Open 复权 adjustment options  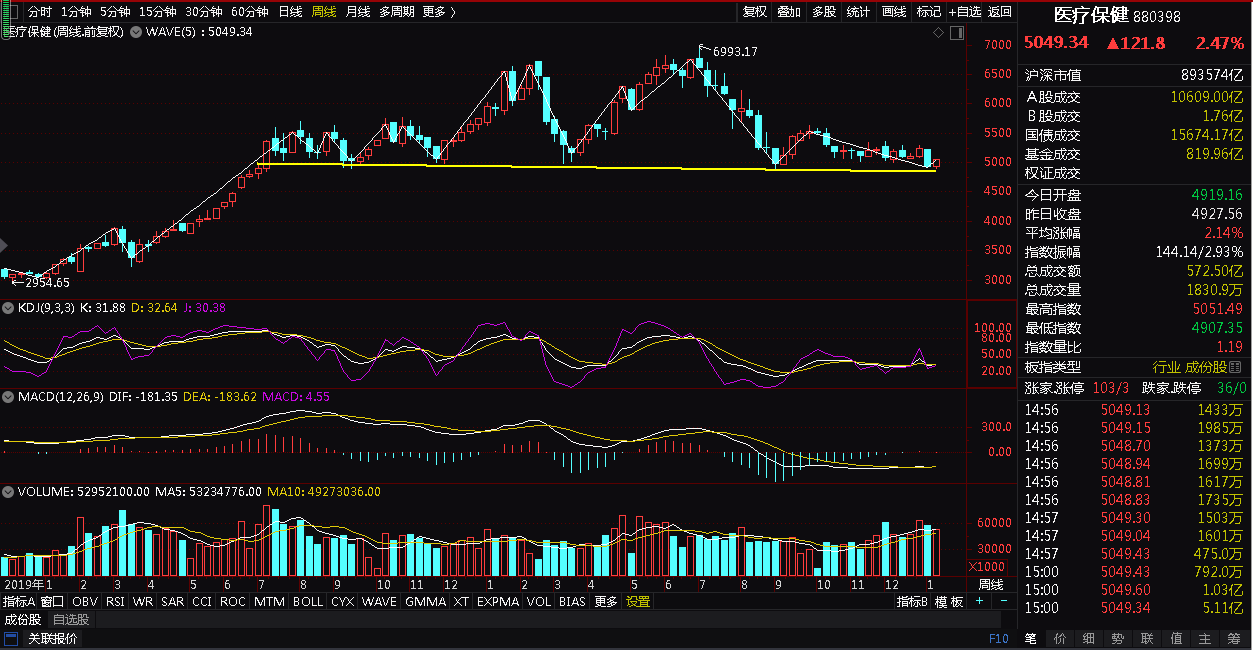click(x=755, y=12)
